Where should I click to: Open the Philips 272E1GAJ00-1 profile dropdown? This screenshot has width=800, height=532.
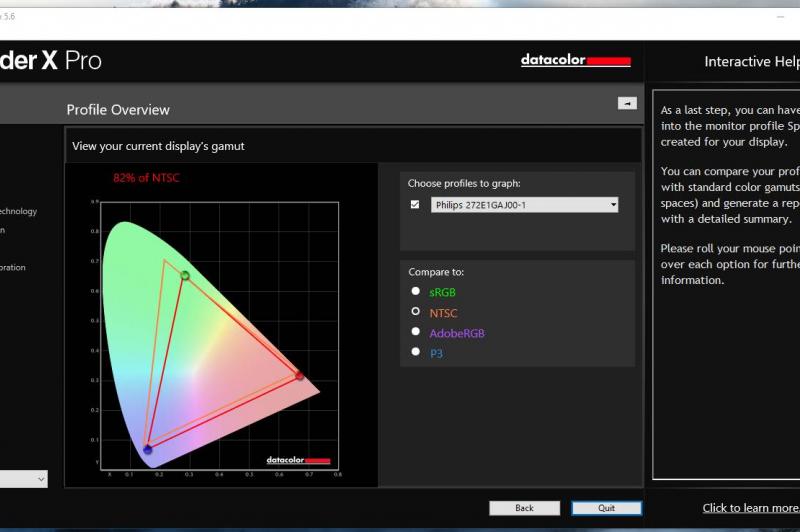point(524,205)
